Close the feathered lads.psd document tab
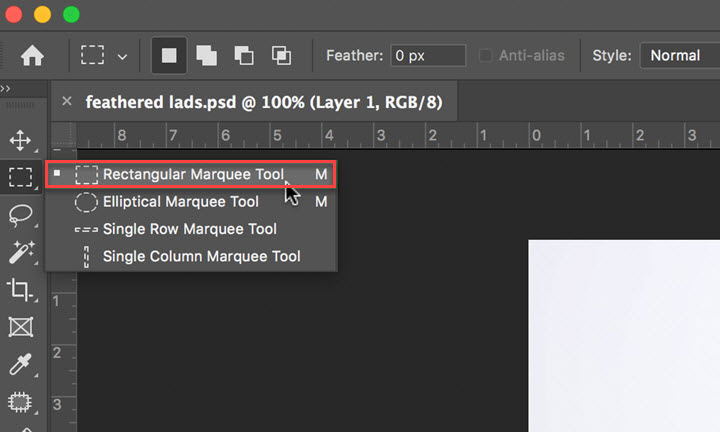Screen dimensions: 720x432 click(x=67, y=101)
